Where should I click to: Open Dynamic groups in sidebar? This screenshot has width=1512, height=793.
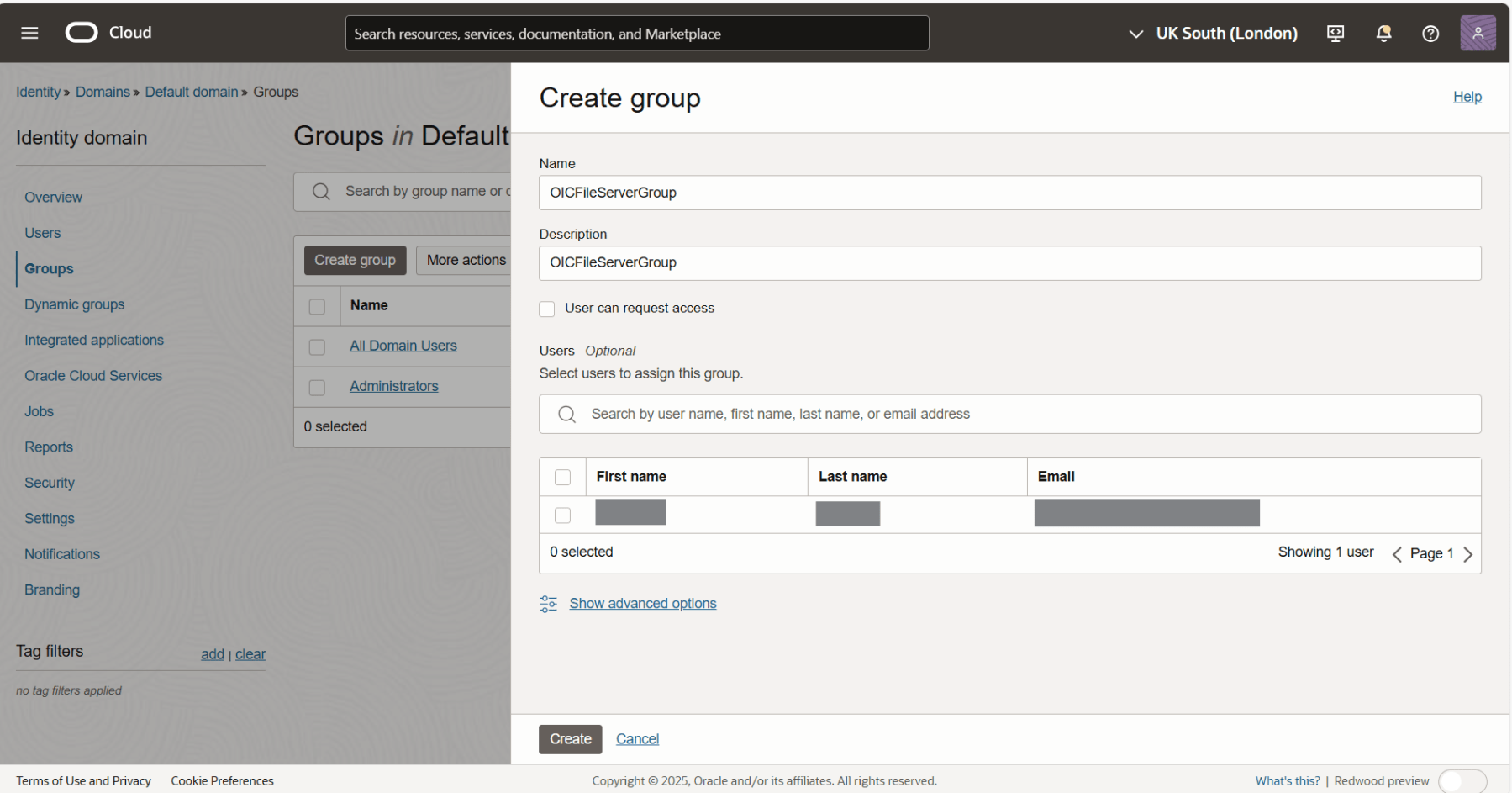click(74, 304)
